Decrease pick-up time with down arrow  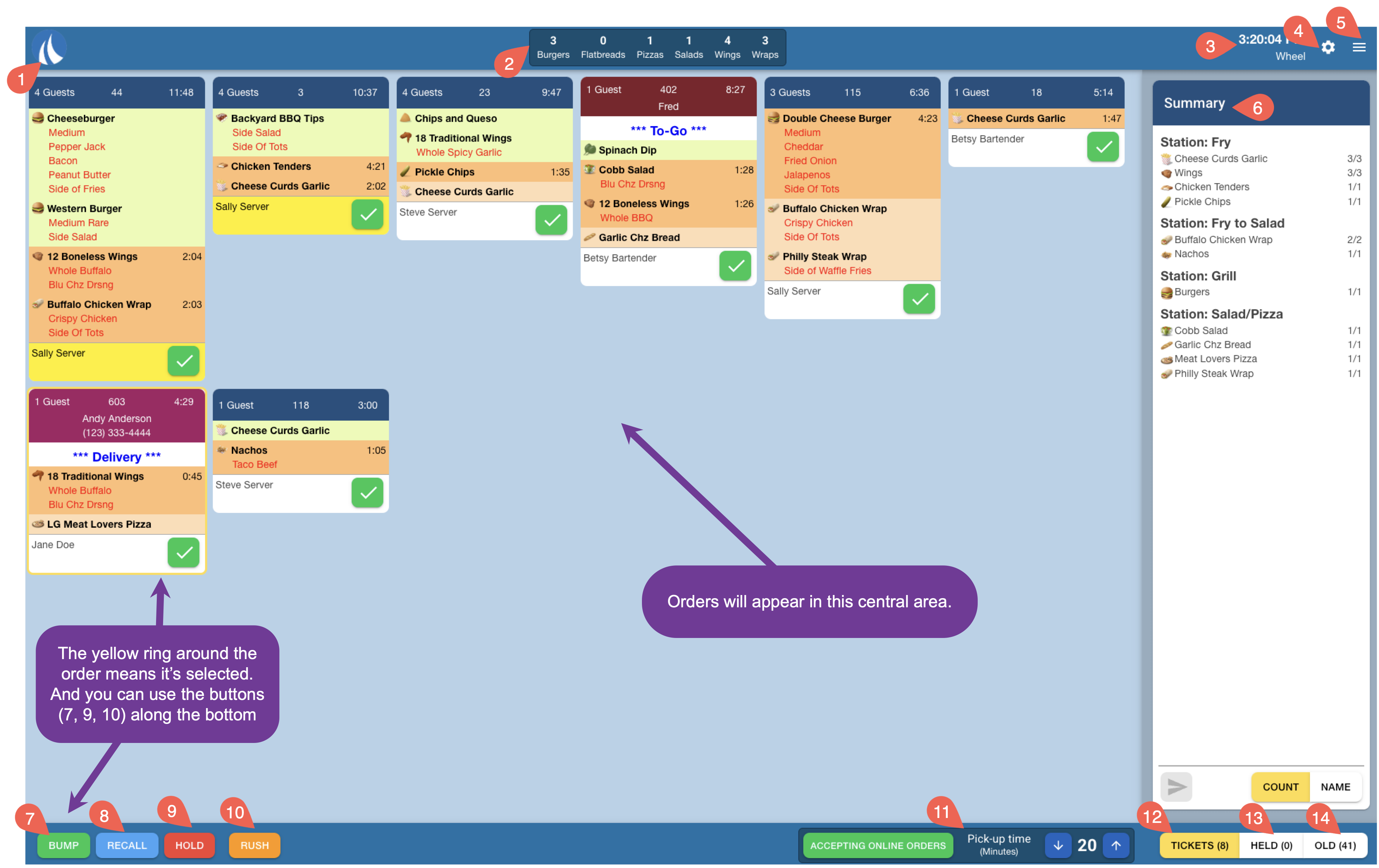(x=1058, y=845)
